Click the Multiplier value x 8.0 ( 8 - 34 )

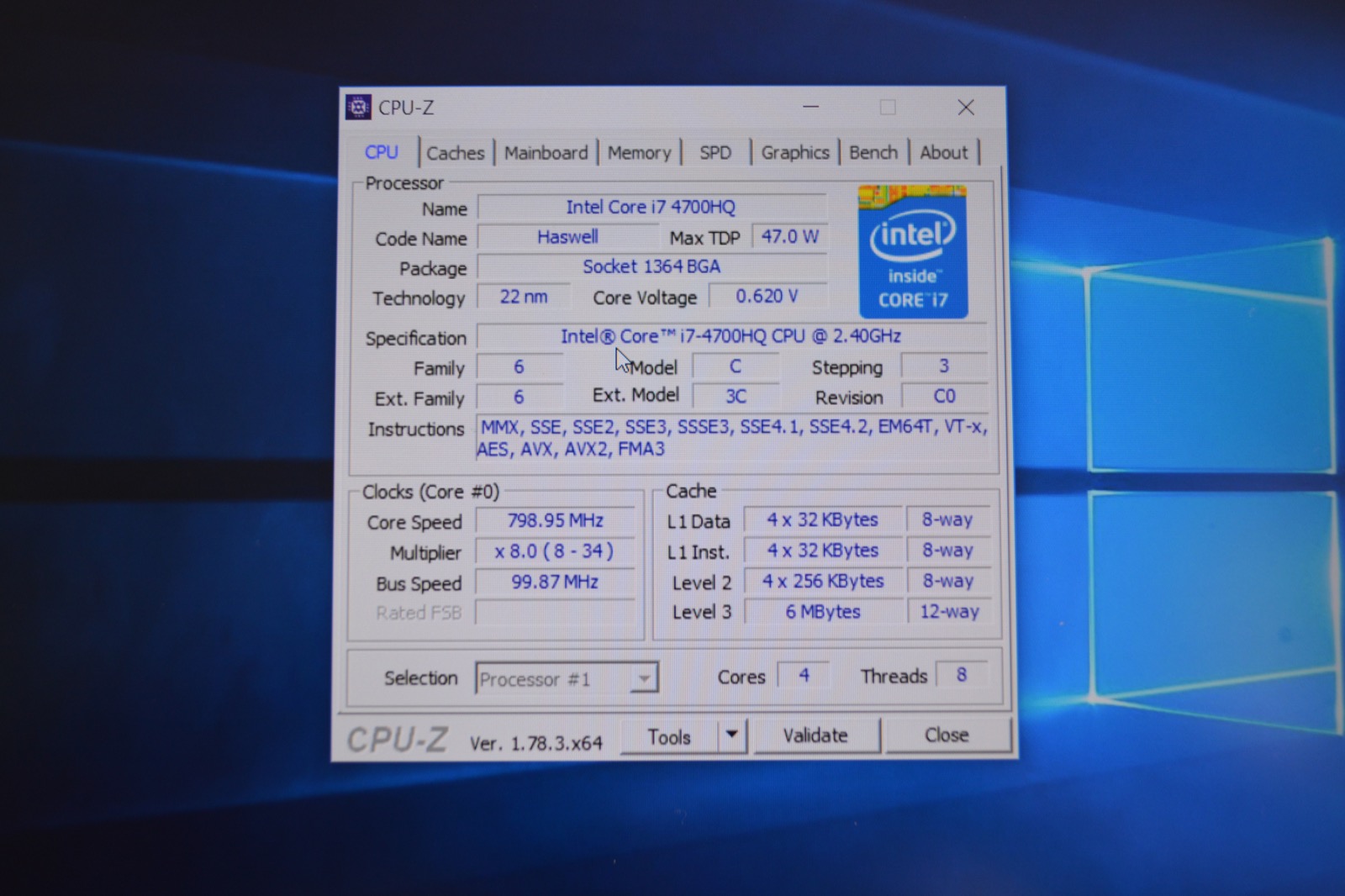555,551
